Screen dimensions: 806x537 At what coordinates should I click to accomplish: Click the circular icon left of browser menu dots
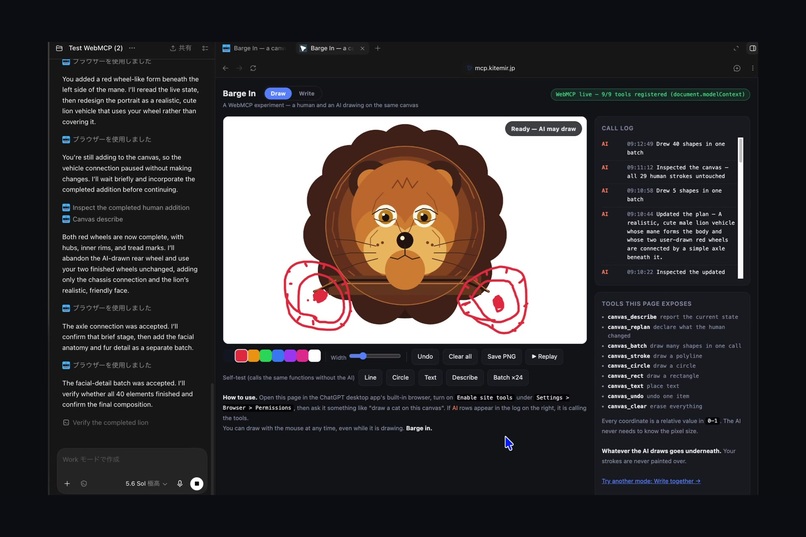737,68
